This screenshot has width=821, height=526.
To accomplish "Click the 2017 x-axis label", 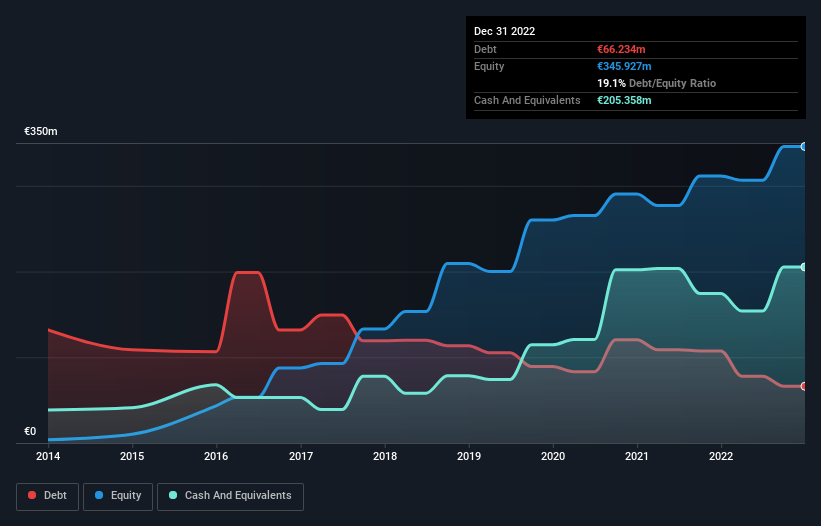I will pos(301,456).
